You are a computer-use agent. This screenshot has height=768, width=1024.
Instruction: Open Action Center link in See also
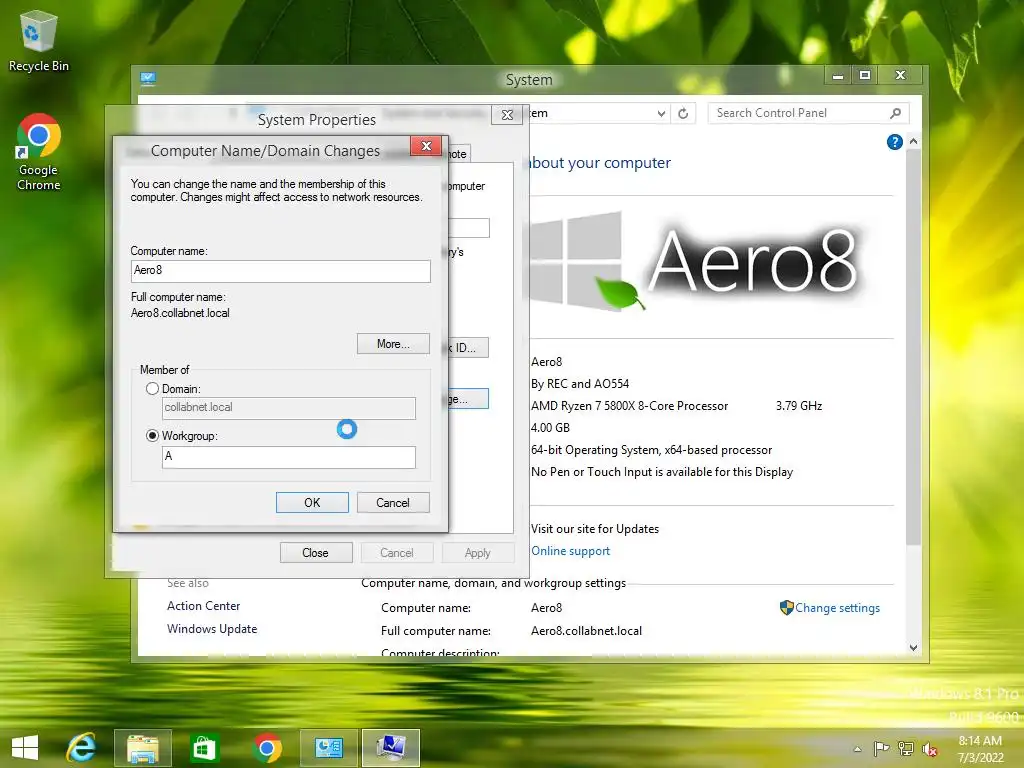point(203,605)
